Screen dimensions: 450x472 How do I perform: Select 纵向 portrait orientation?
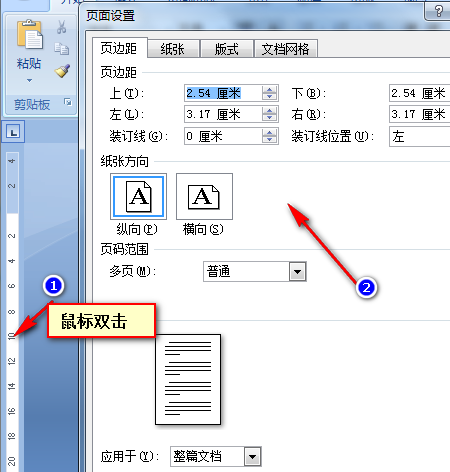click(138, 197)
